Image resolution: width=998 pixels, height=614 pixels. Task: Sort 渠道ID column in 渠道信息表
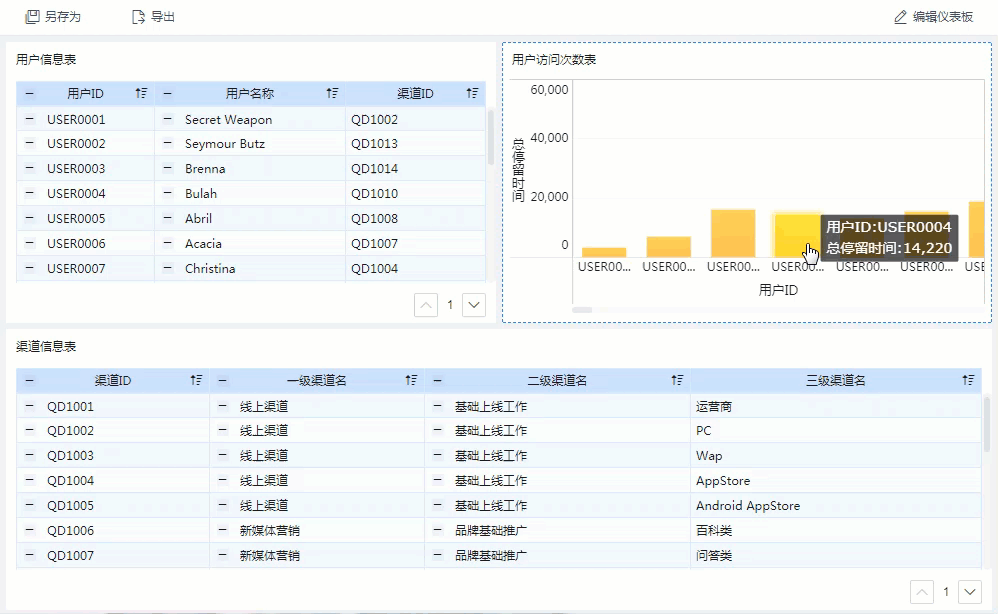pyautogui.click(x=196, y=380)
